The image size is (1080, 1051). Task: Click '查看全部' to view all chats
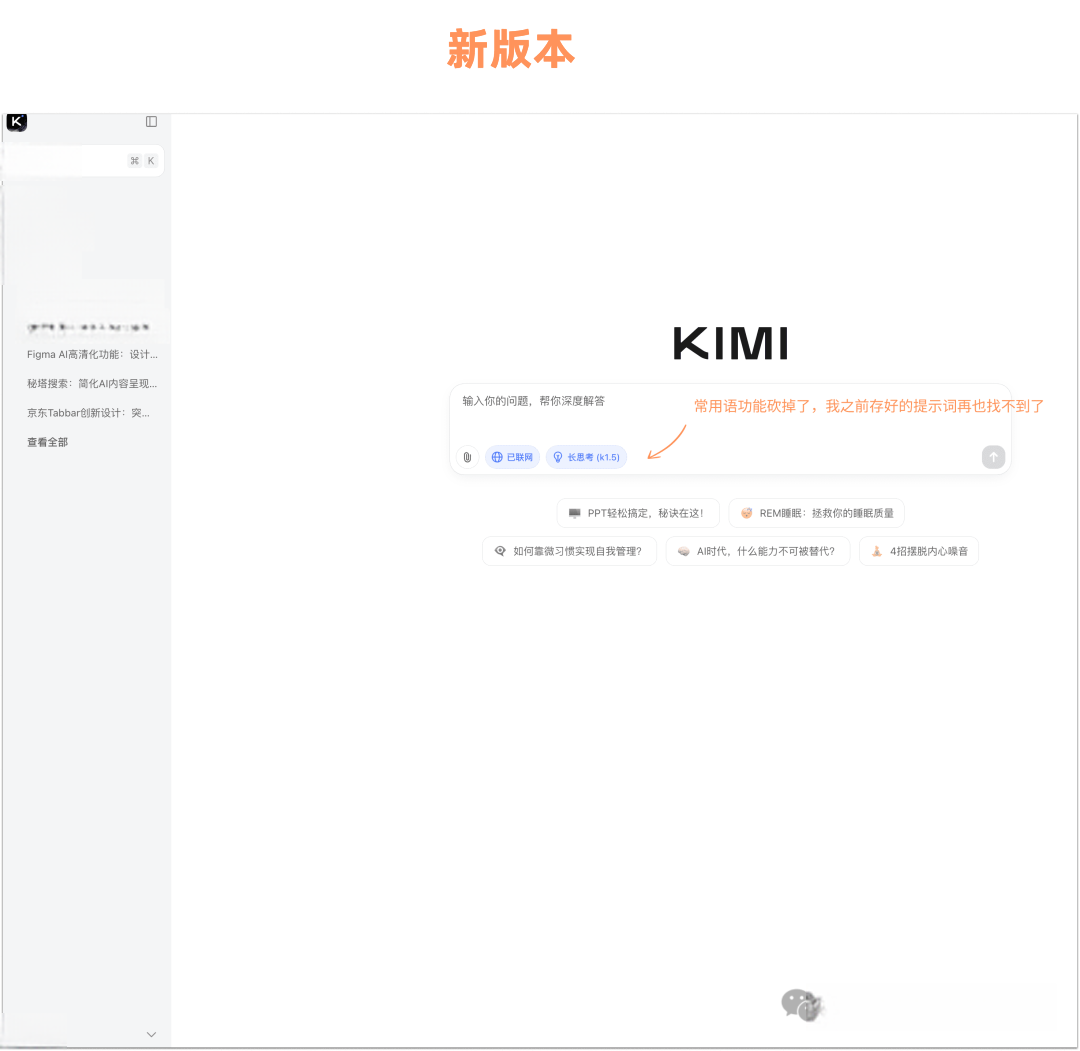[48, 442]
